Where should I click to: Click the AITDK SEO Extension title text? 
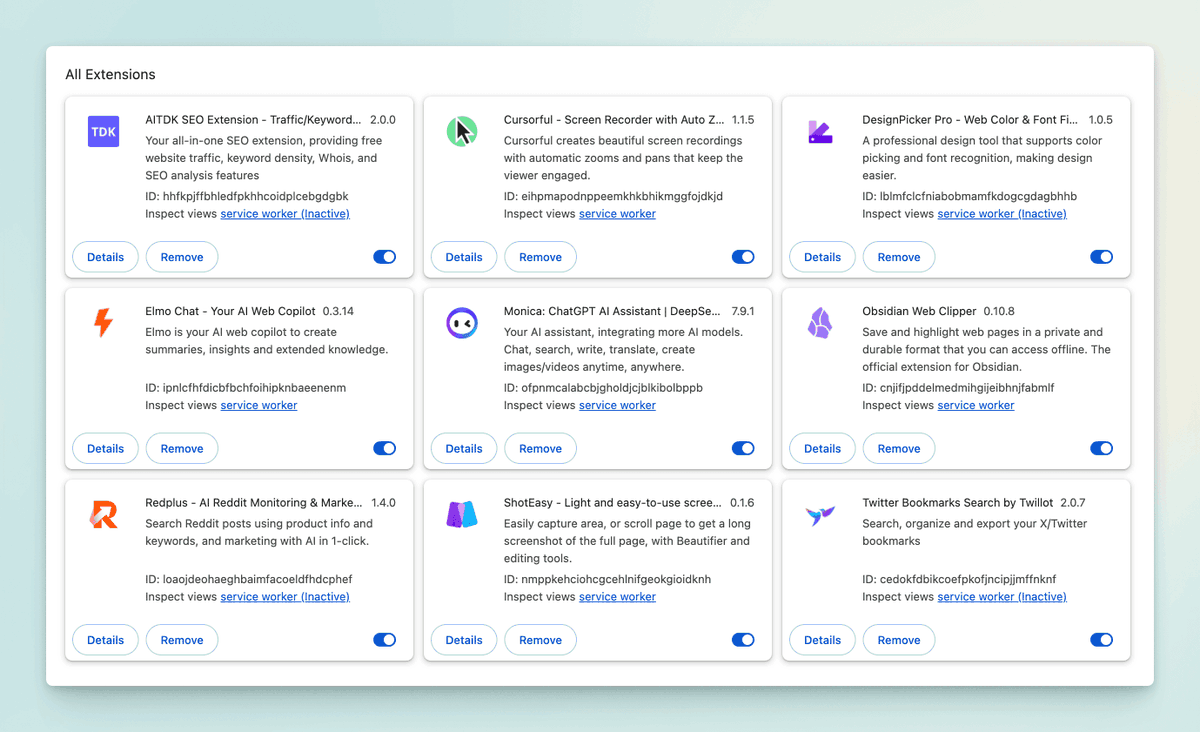pyautogui.click(x=253, y=120)
